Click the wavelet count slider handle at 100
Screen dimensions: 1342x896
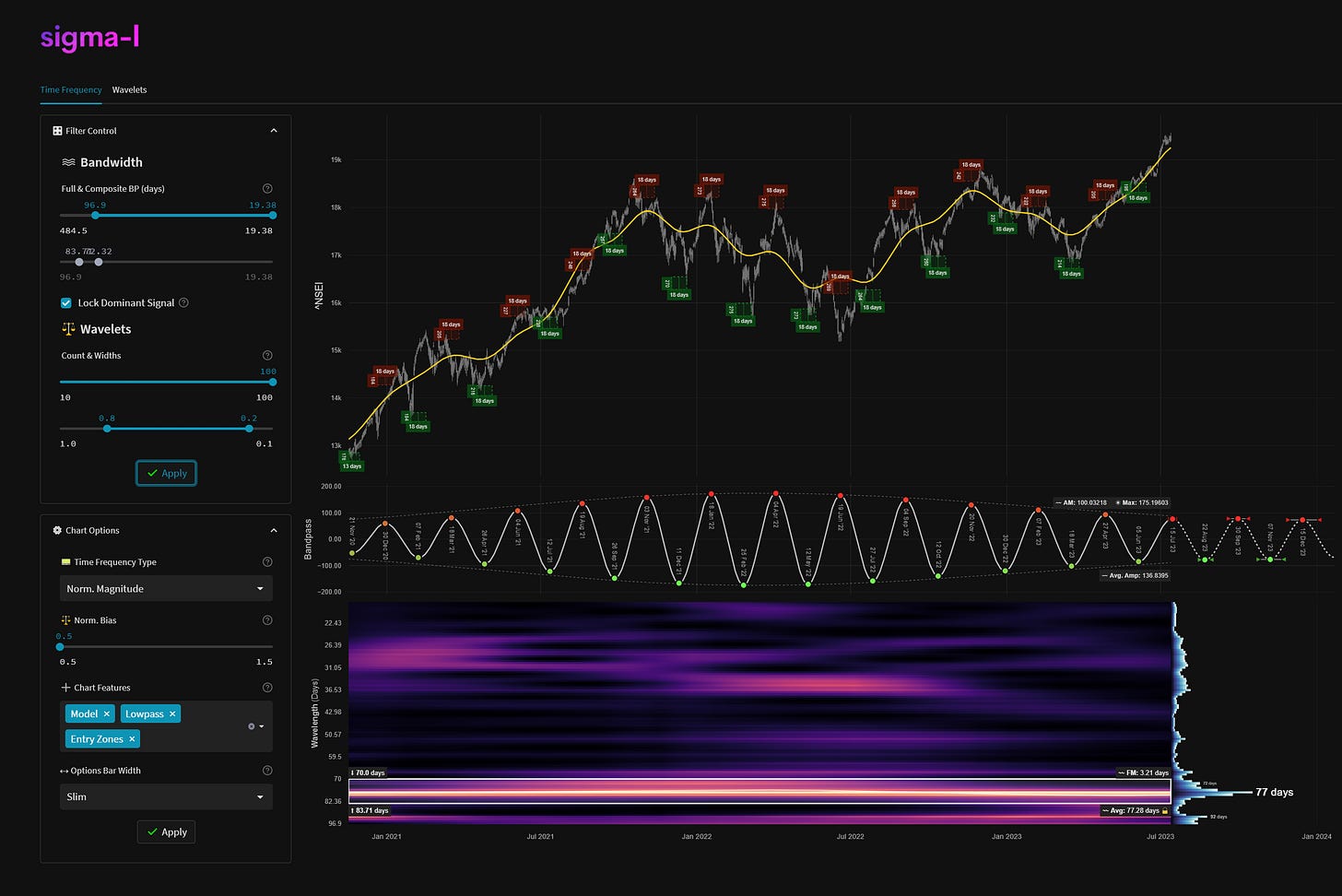tap(272, 382)
